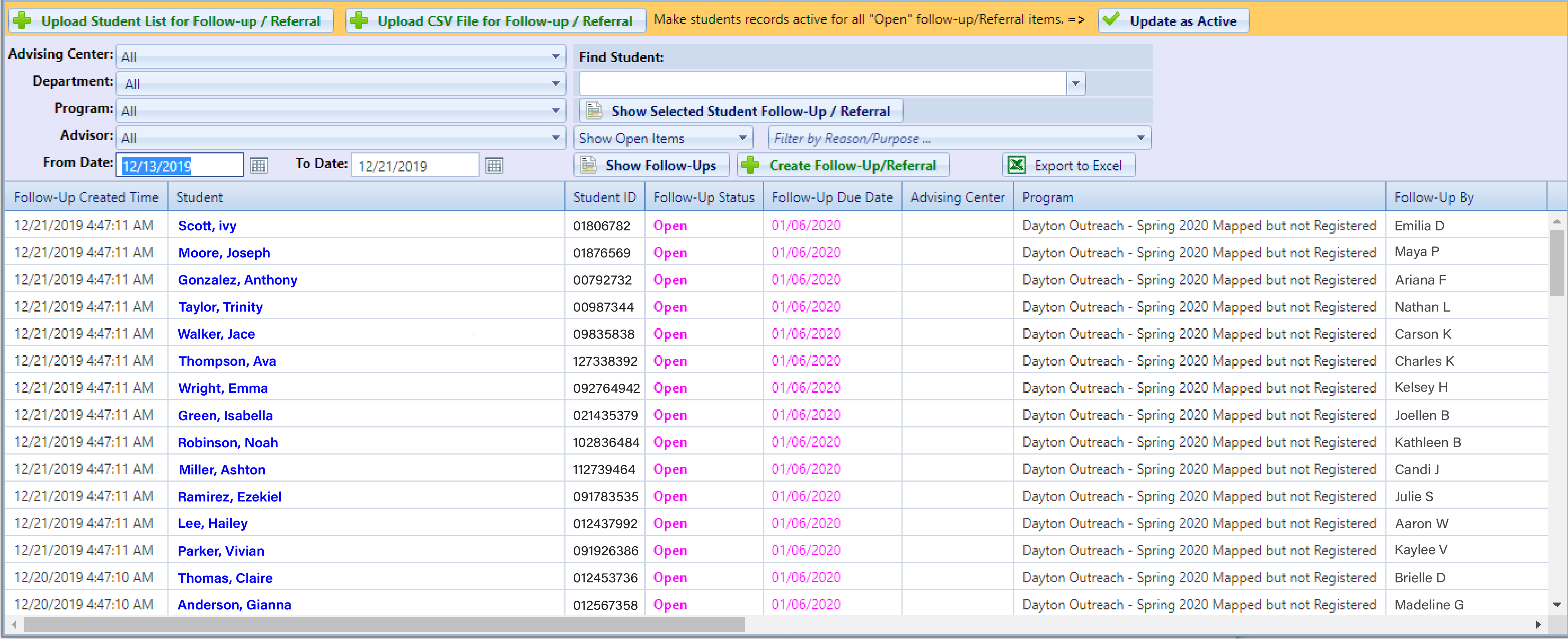The width and height of the screenshot is (1568, 639).
Task: Open student Scott, ivy link
Action: tap(207, 225)
